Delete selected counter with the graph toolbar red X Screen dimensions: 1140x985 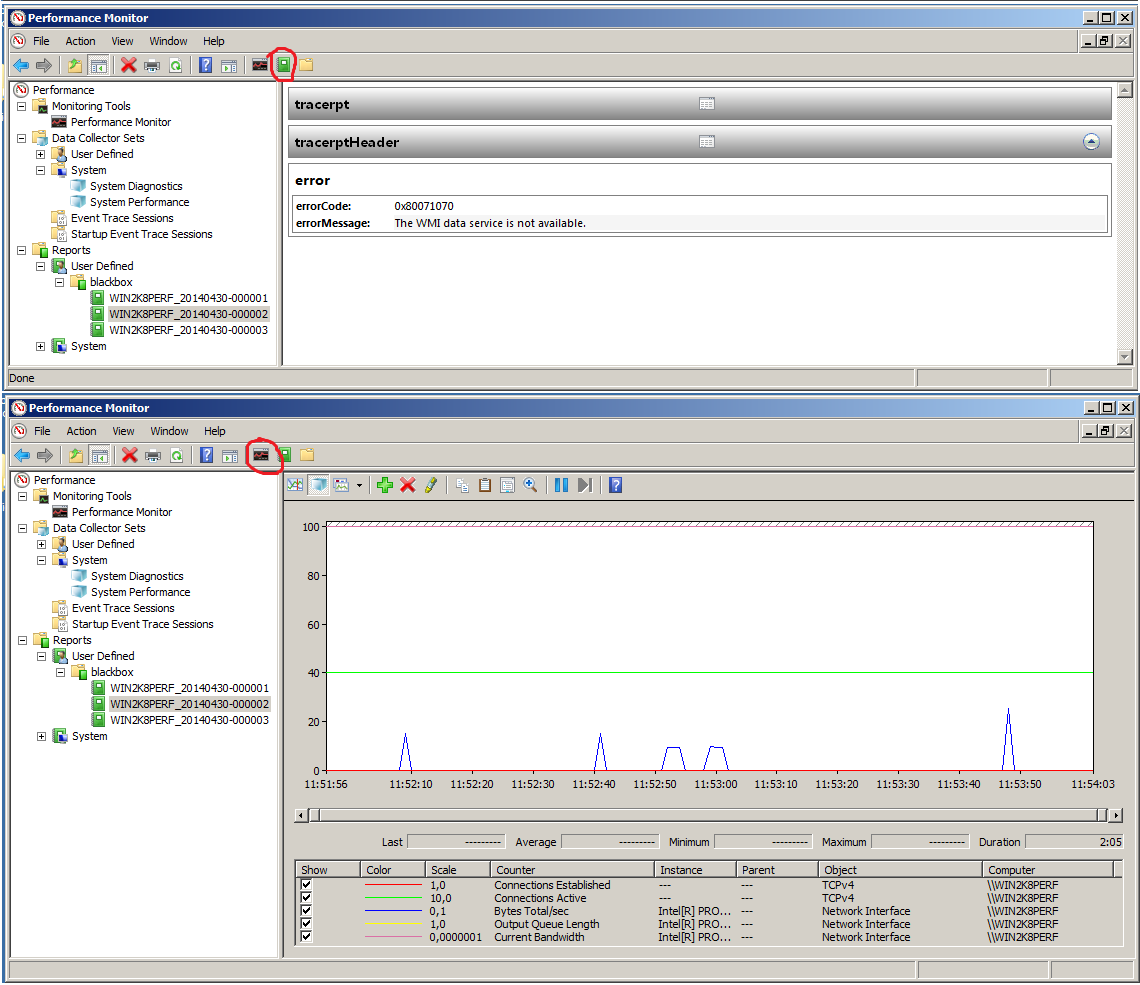(408, 485)
